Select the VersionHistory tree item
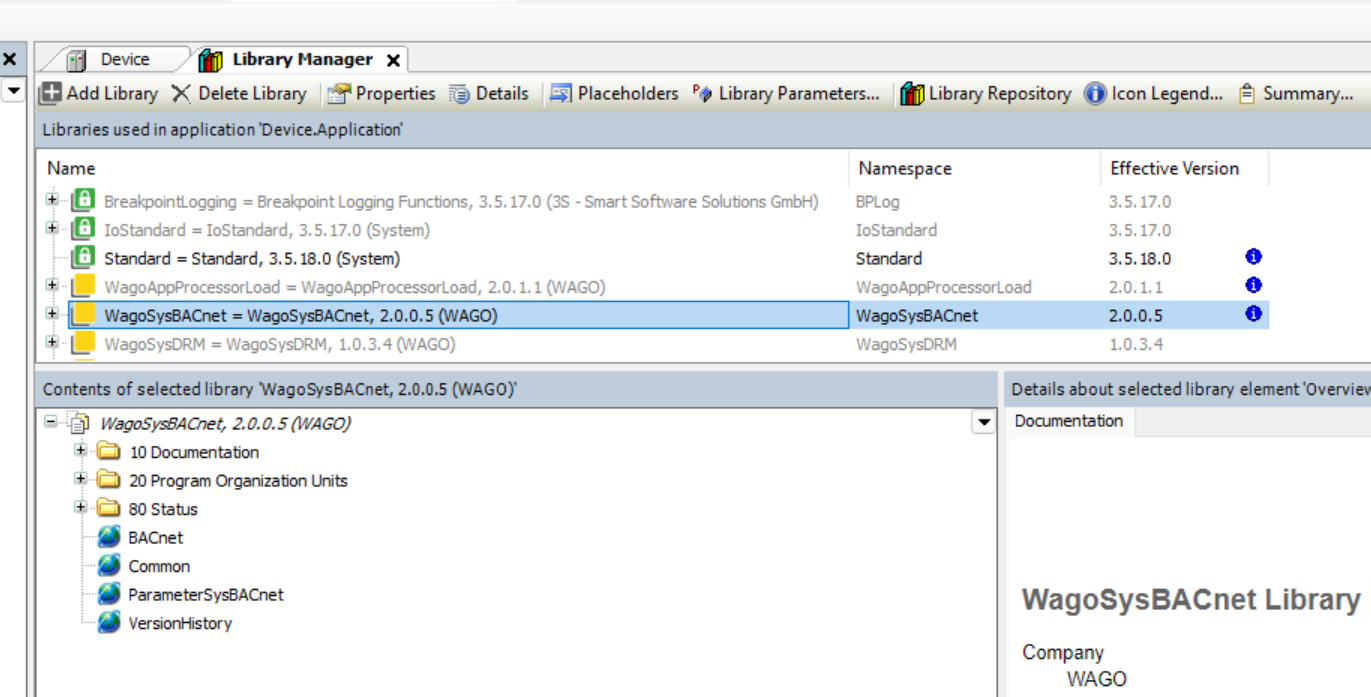The width and height of the screenshot is (1371, 697). click(x=180, y=623)
